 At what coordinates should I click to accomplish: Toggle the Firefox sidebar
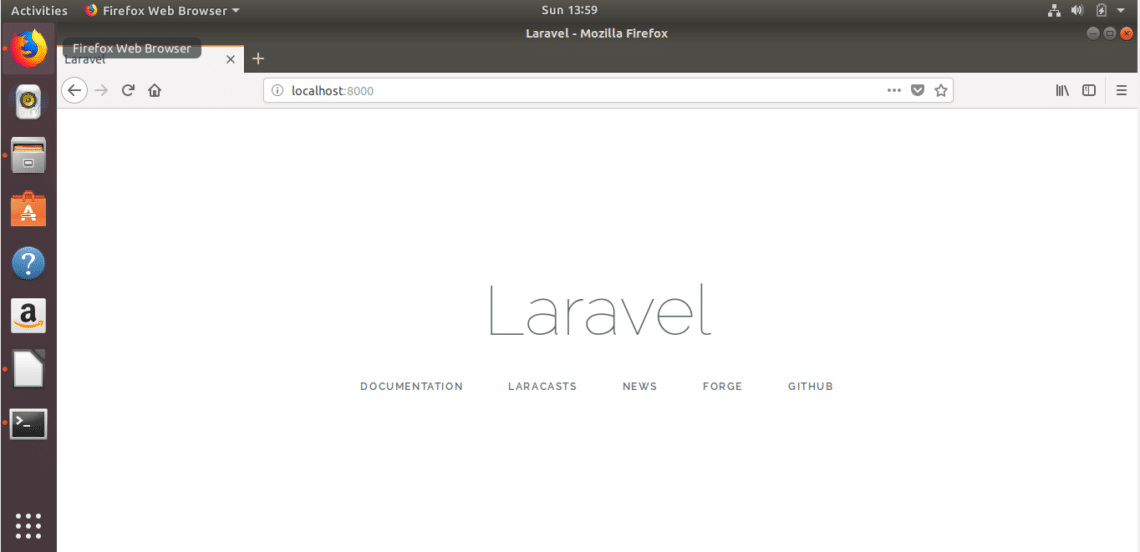(x=1089, y=90)
